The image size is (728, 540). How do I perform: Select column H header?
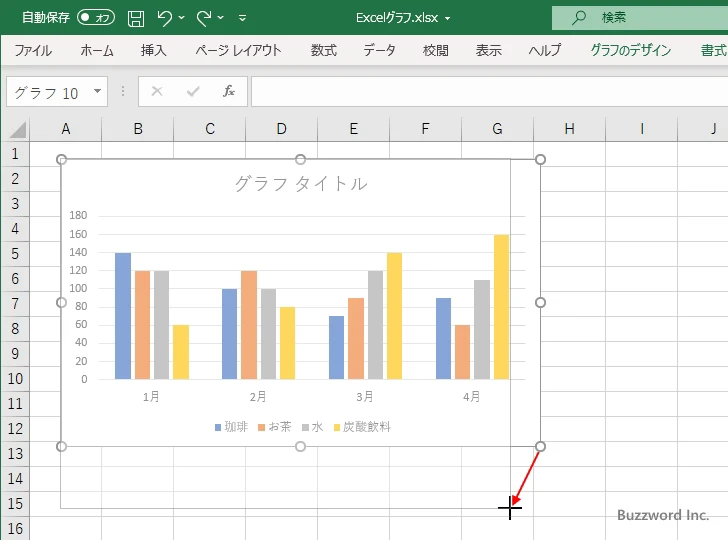point(569,129)
